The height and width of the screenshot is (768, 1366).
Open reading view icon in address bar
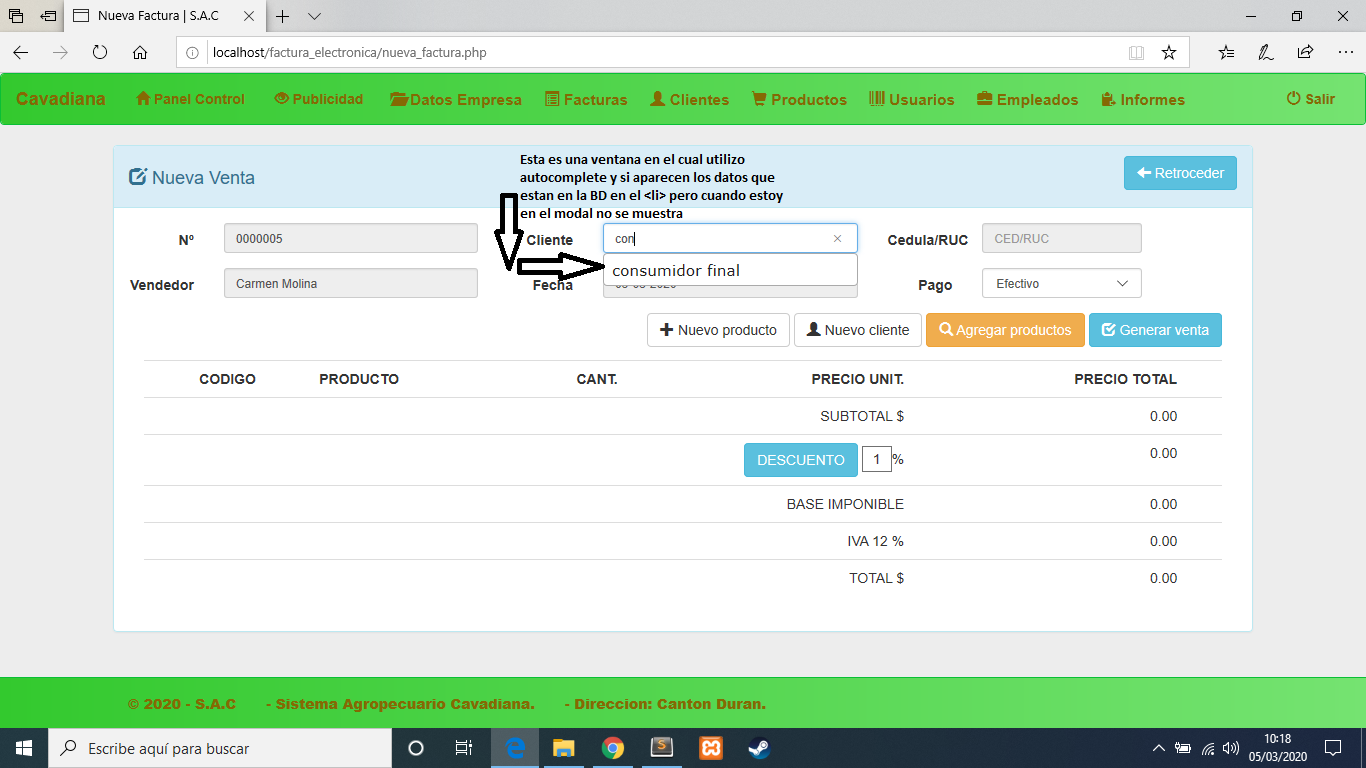click(x=1136, y=53)
